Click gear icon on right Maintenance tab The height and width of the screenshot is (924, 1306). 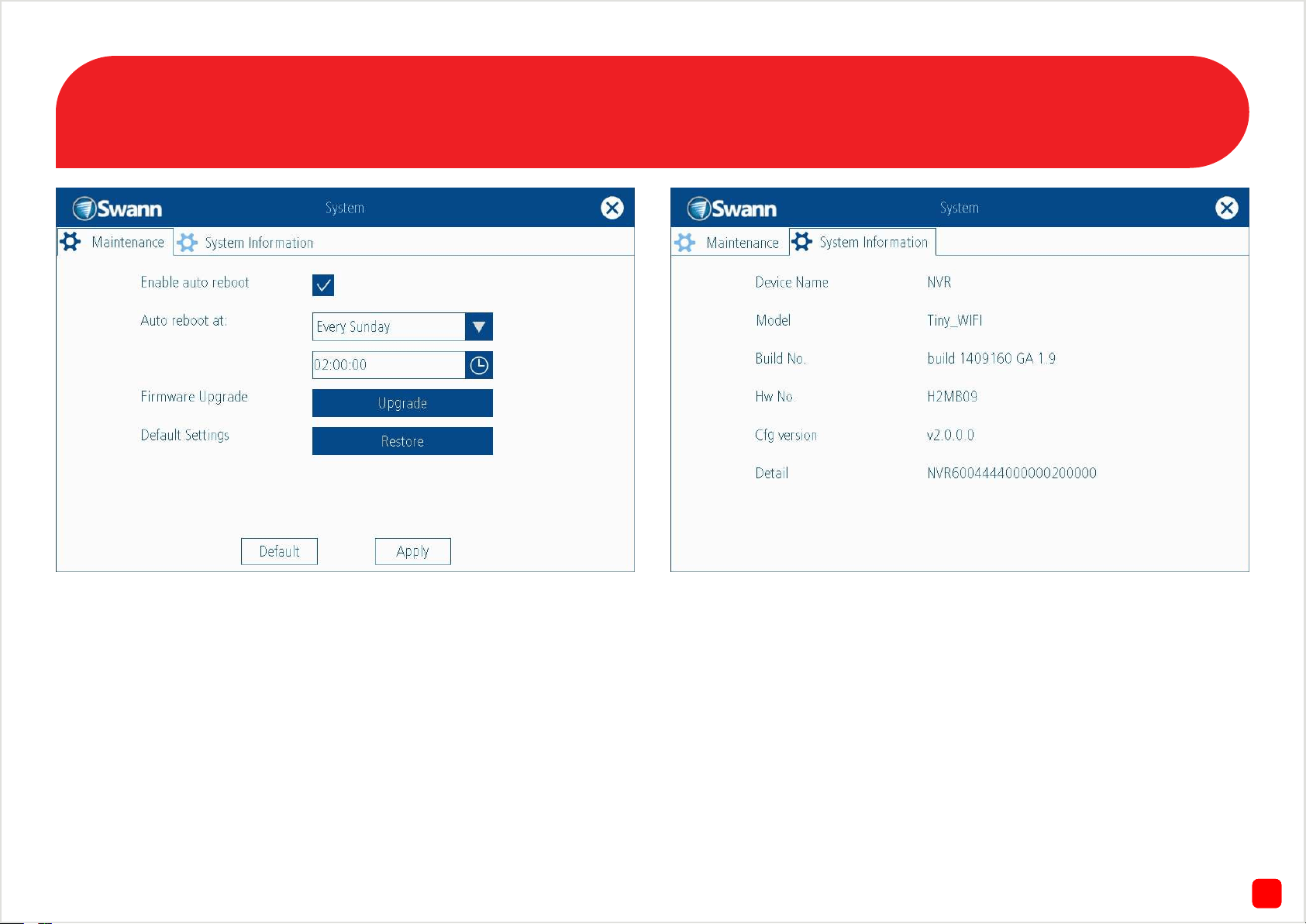685,243
